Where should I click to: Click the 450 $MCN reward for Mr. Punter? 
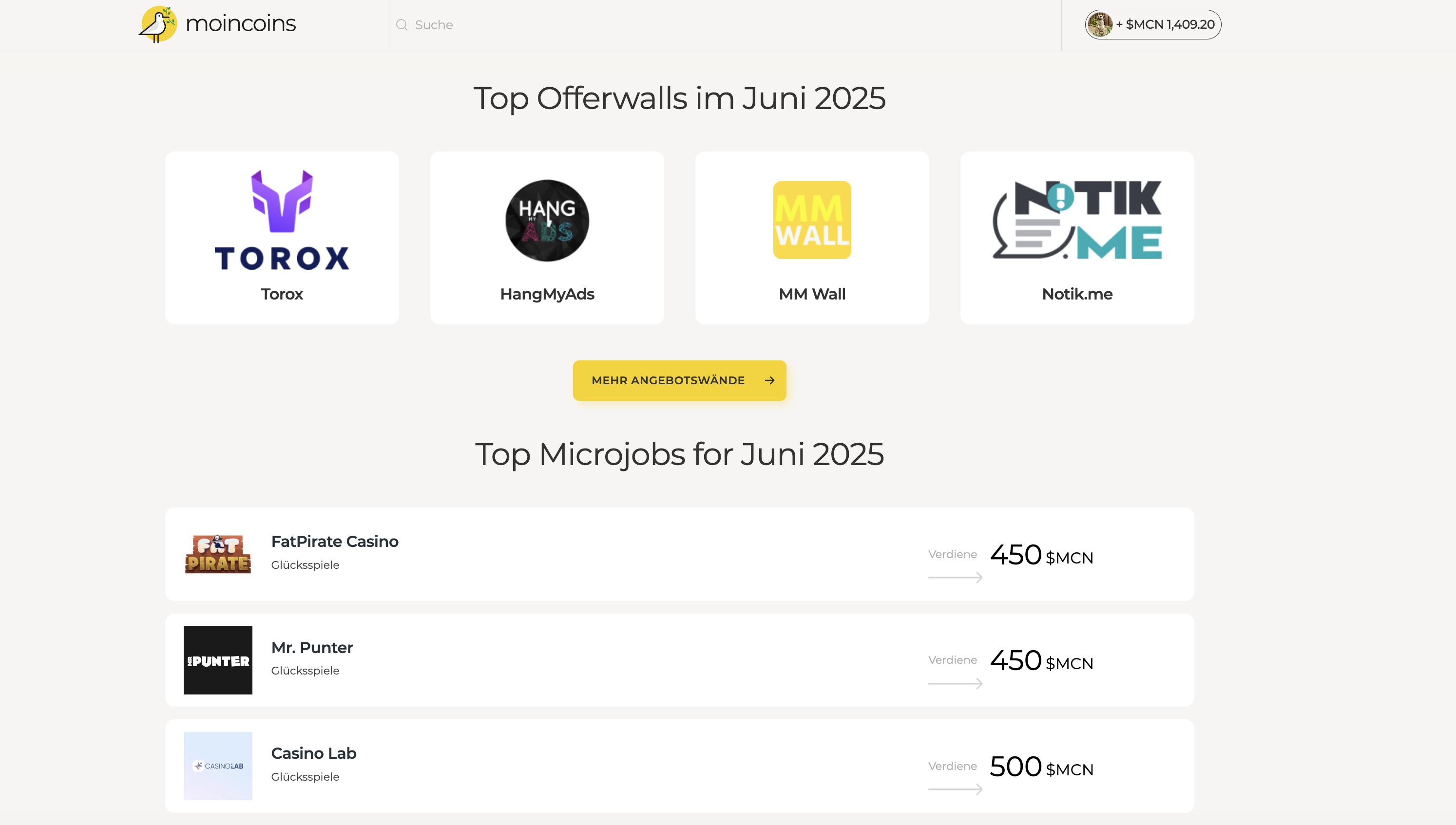click(1041, 661)
